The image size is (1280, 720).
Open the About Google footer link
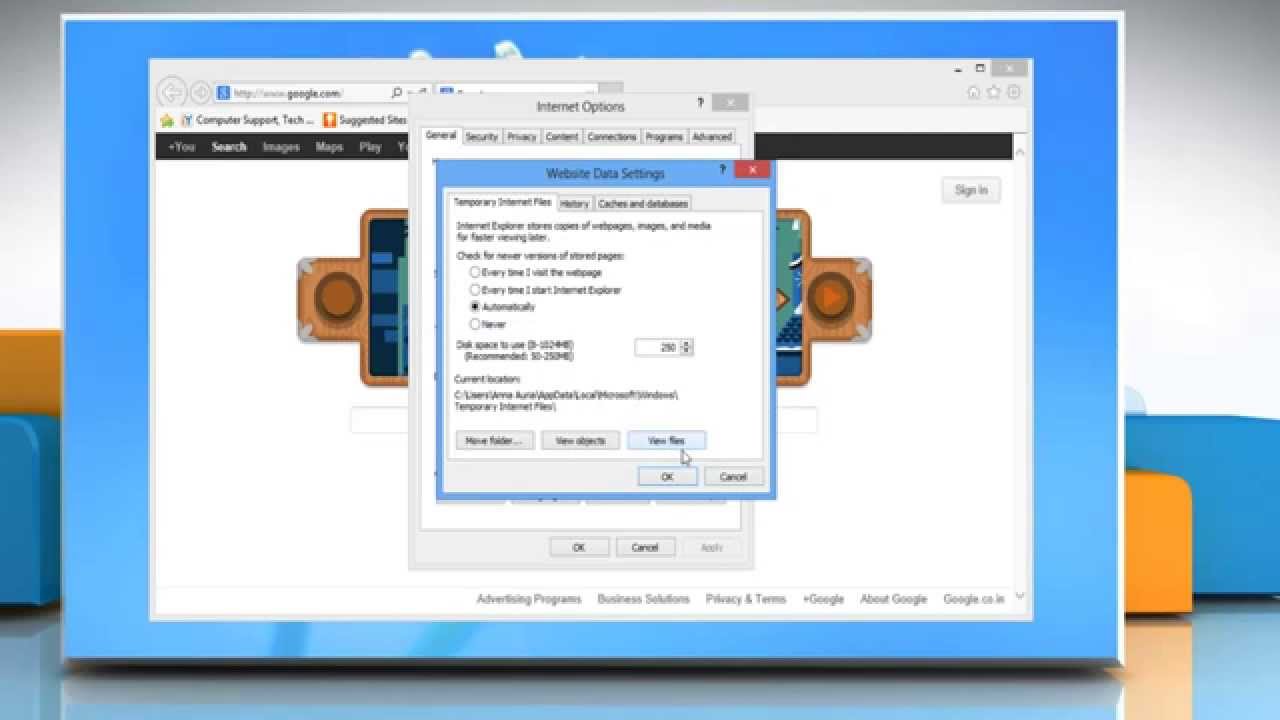894,599
